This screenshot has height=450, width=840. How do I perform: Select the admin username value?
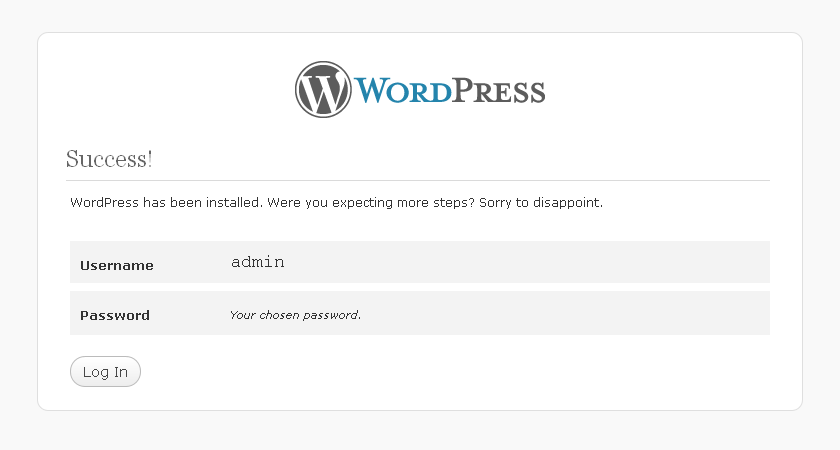258,262
